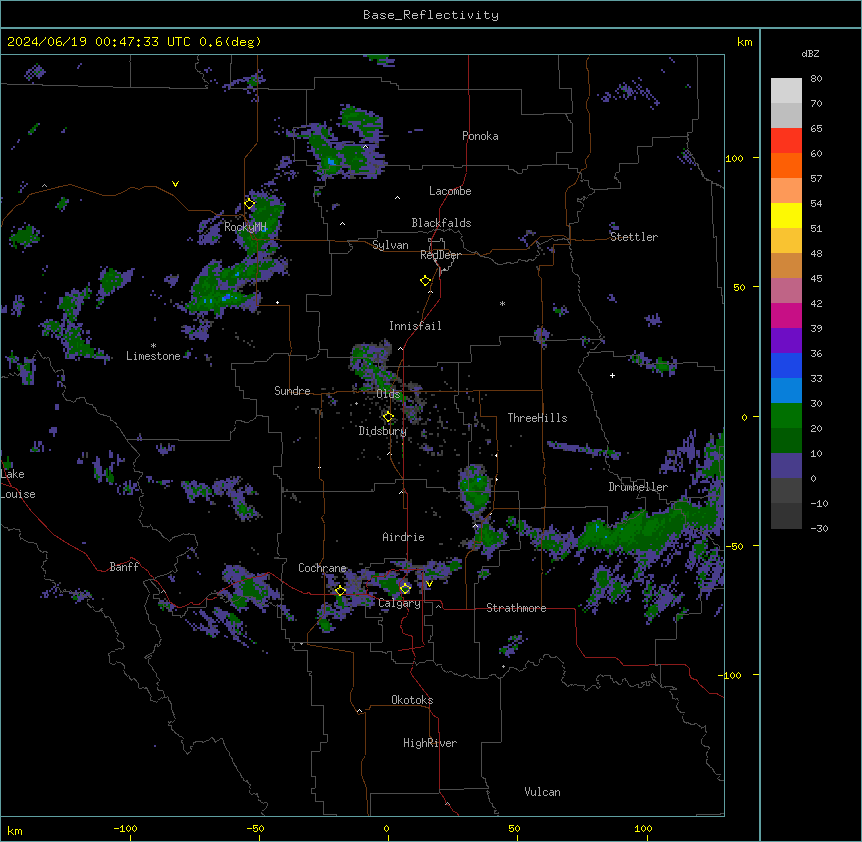This screenshot has height=842, width=862.
Task: Click the Base_Reflectivity title
Action: click(x=431, y=15)
